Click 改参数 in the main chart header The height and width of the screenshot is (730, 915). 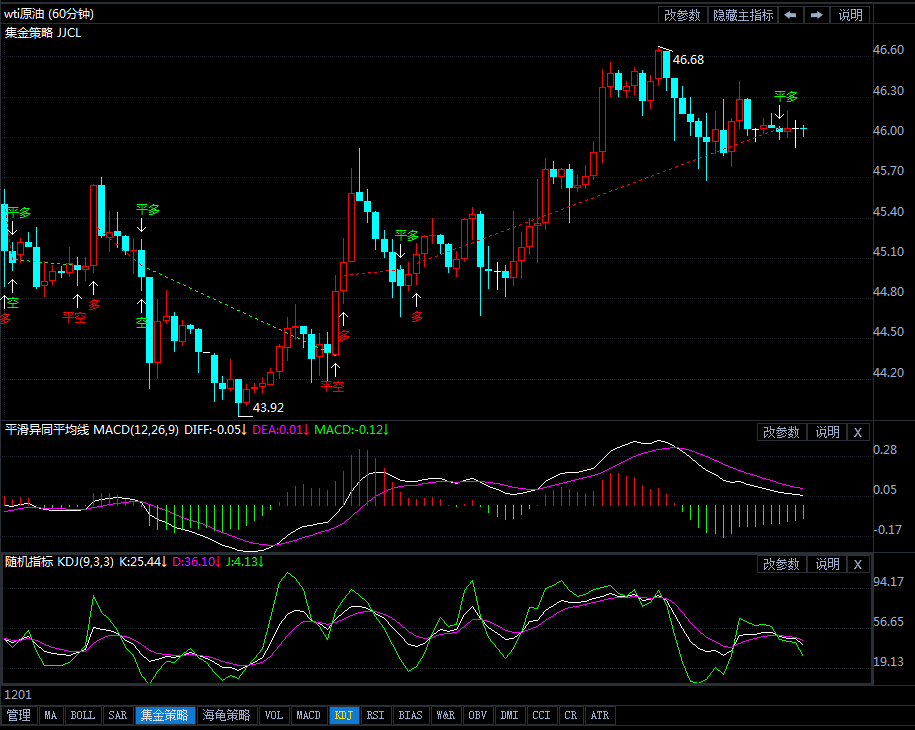click(x=682, y=15)
